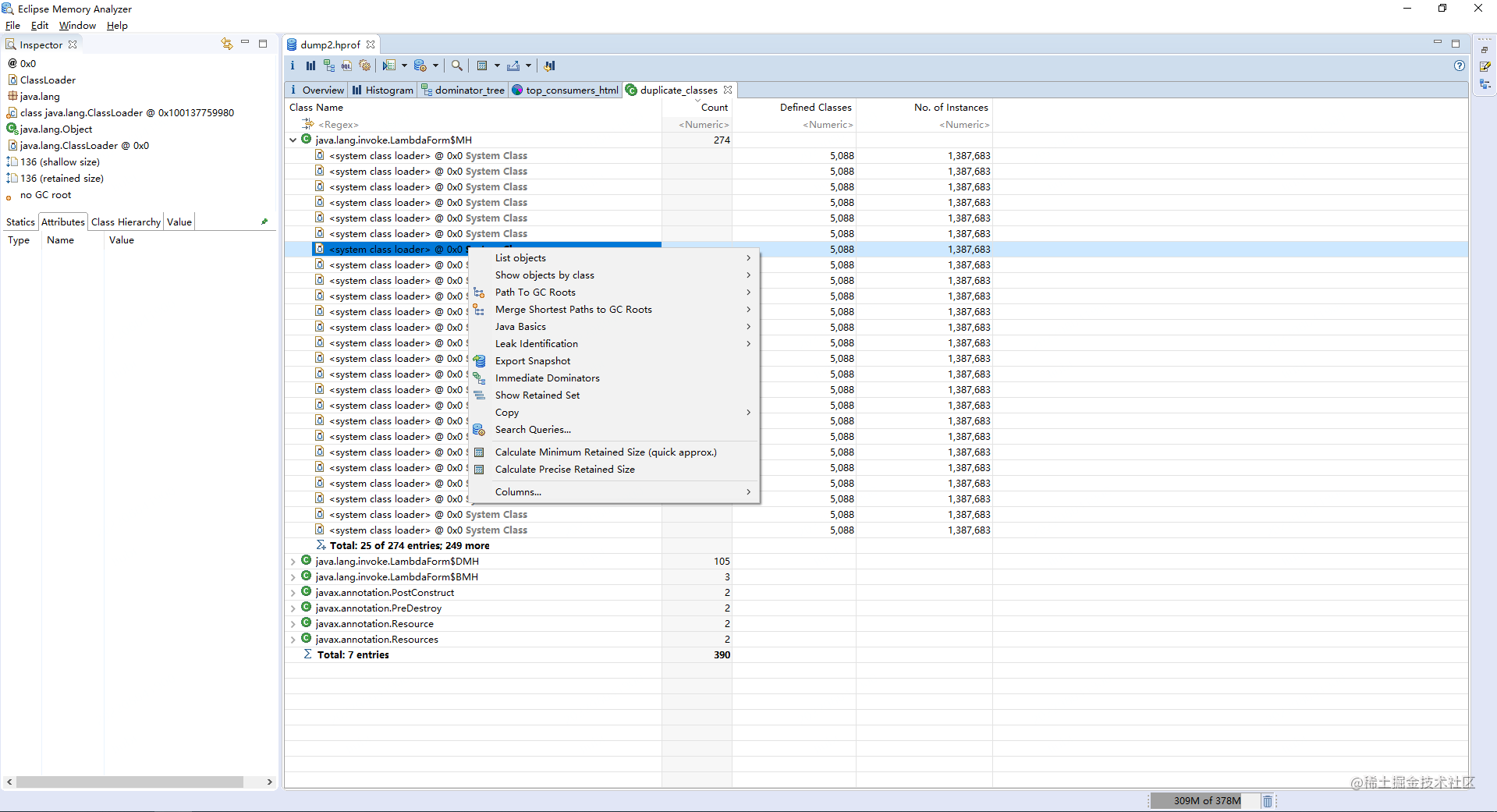The height and width of the screenshot is (812, 1497).
Task: Select Immediate Dominators menu entry
Action: click(614, 378)
